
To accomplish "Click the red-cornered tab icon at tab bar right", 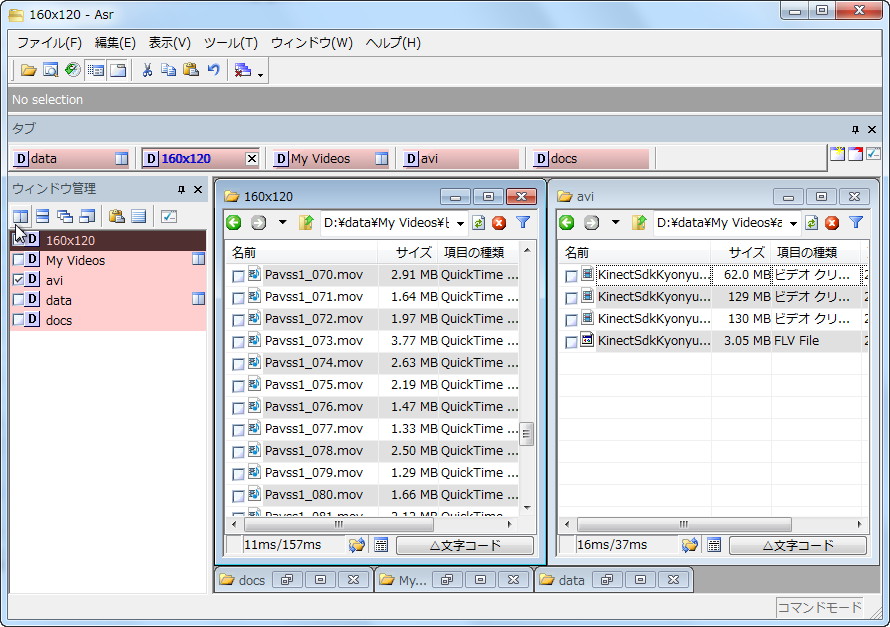I will [855, 154].
